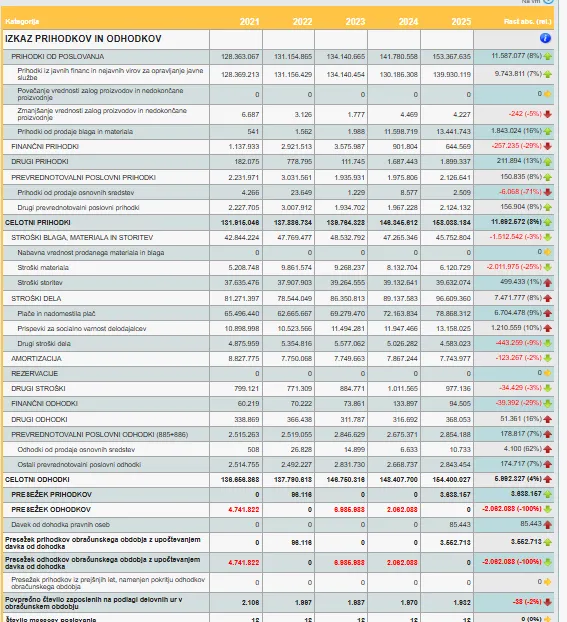Click red up arrow in STROŠKI DELA row

(x=548, y=298)
